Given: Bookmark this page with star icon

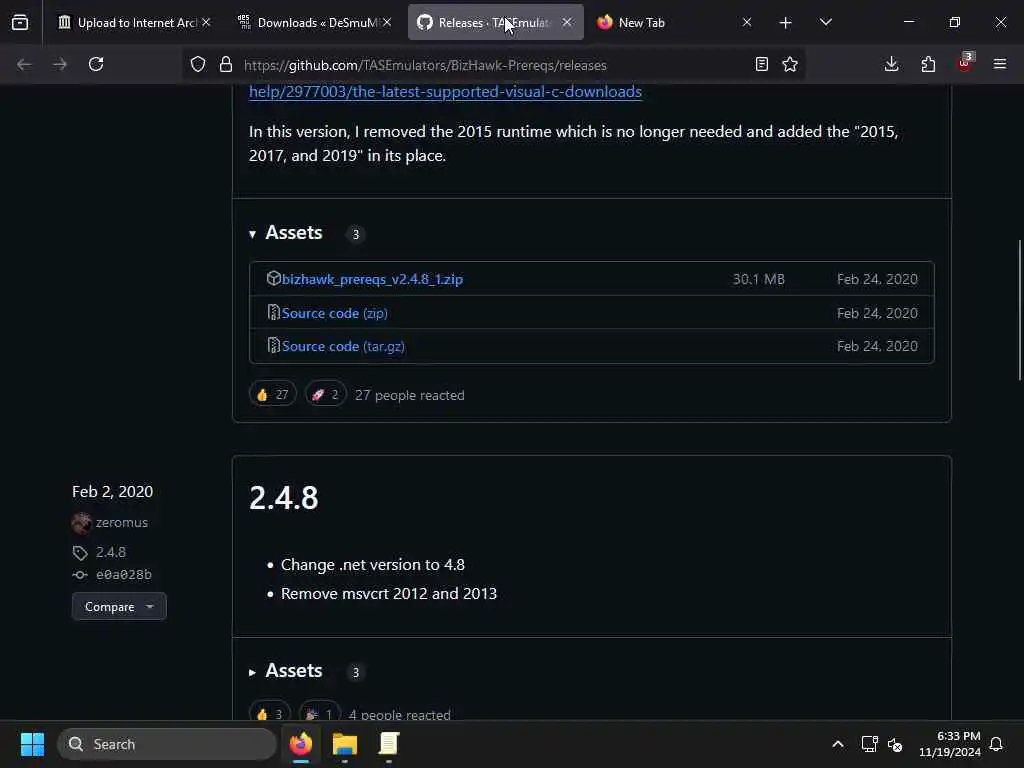Looking at the screenshot, I should click(x=790, y=64).
